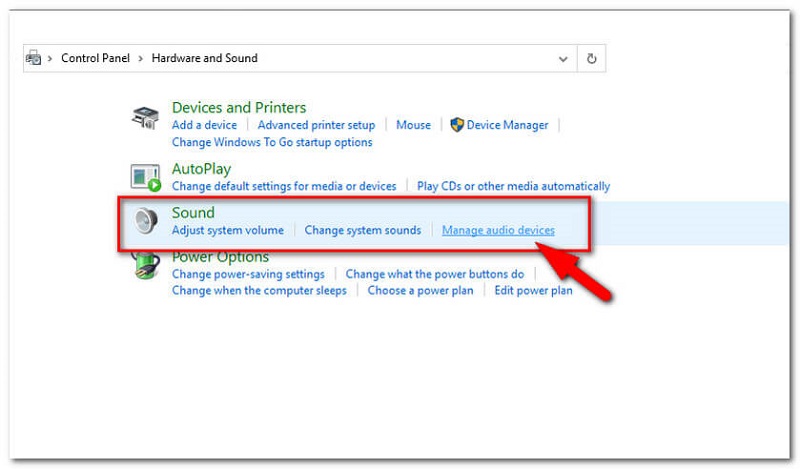Open Adjust system volume

227,230
